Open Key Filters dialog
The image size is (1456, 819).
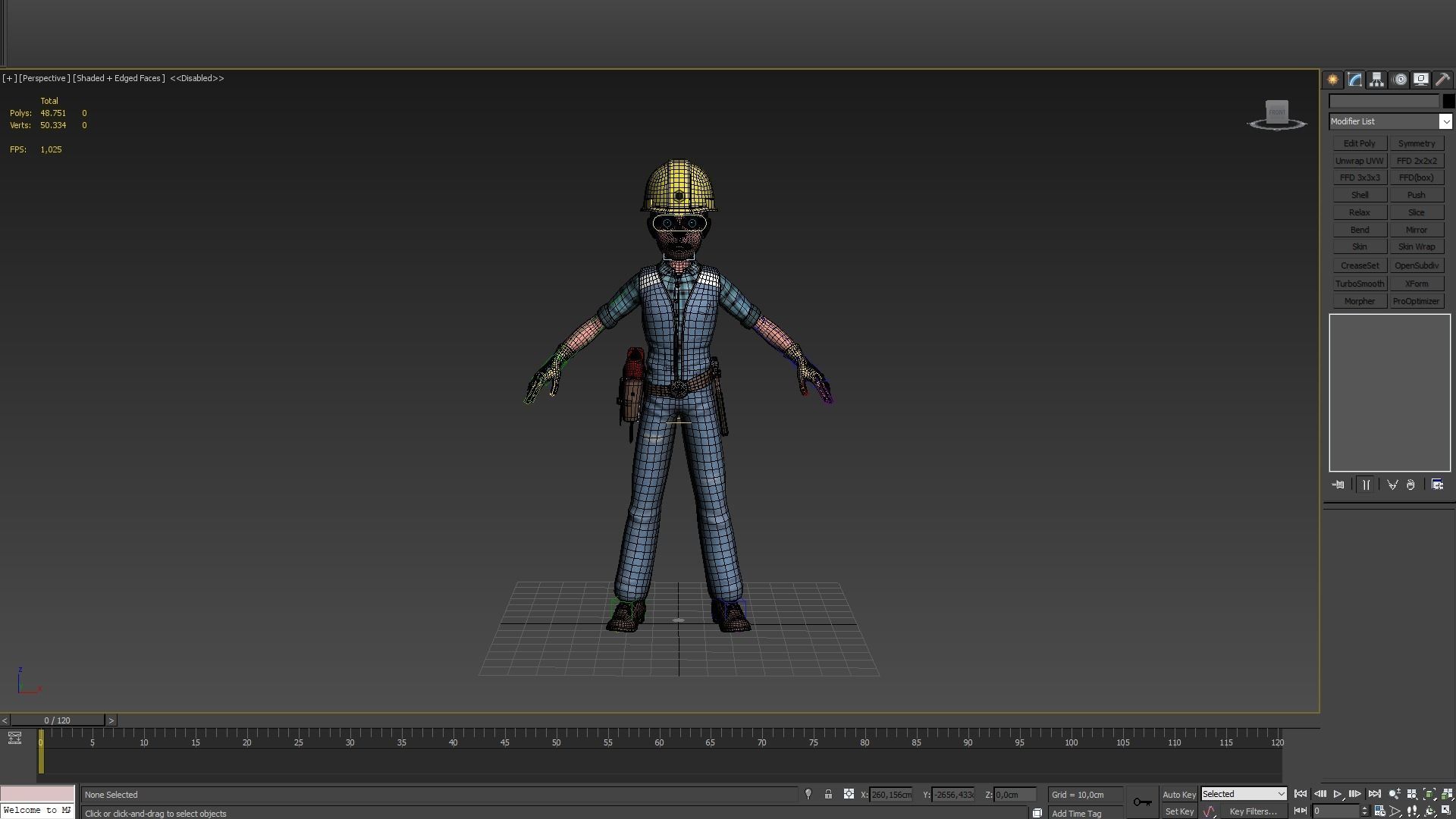click(1254, 811)
